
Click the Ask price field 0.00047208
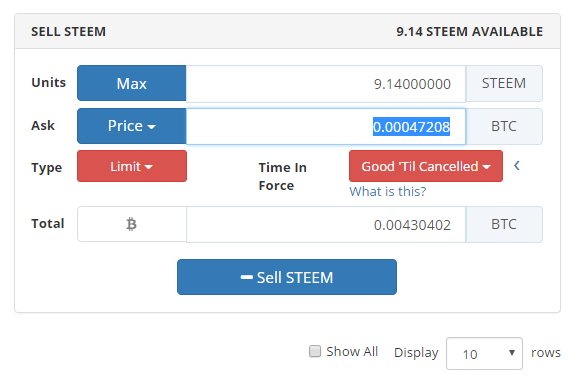point(326,126)
